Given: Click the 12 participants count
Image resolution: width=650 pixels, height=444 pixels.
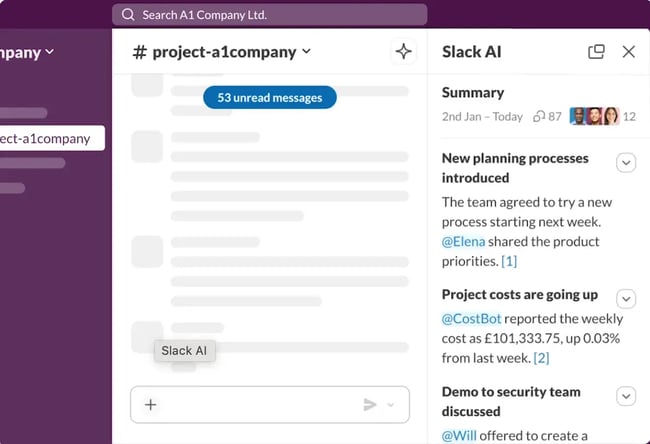Looking at the screenshot, I should 629,116.
